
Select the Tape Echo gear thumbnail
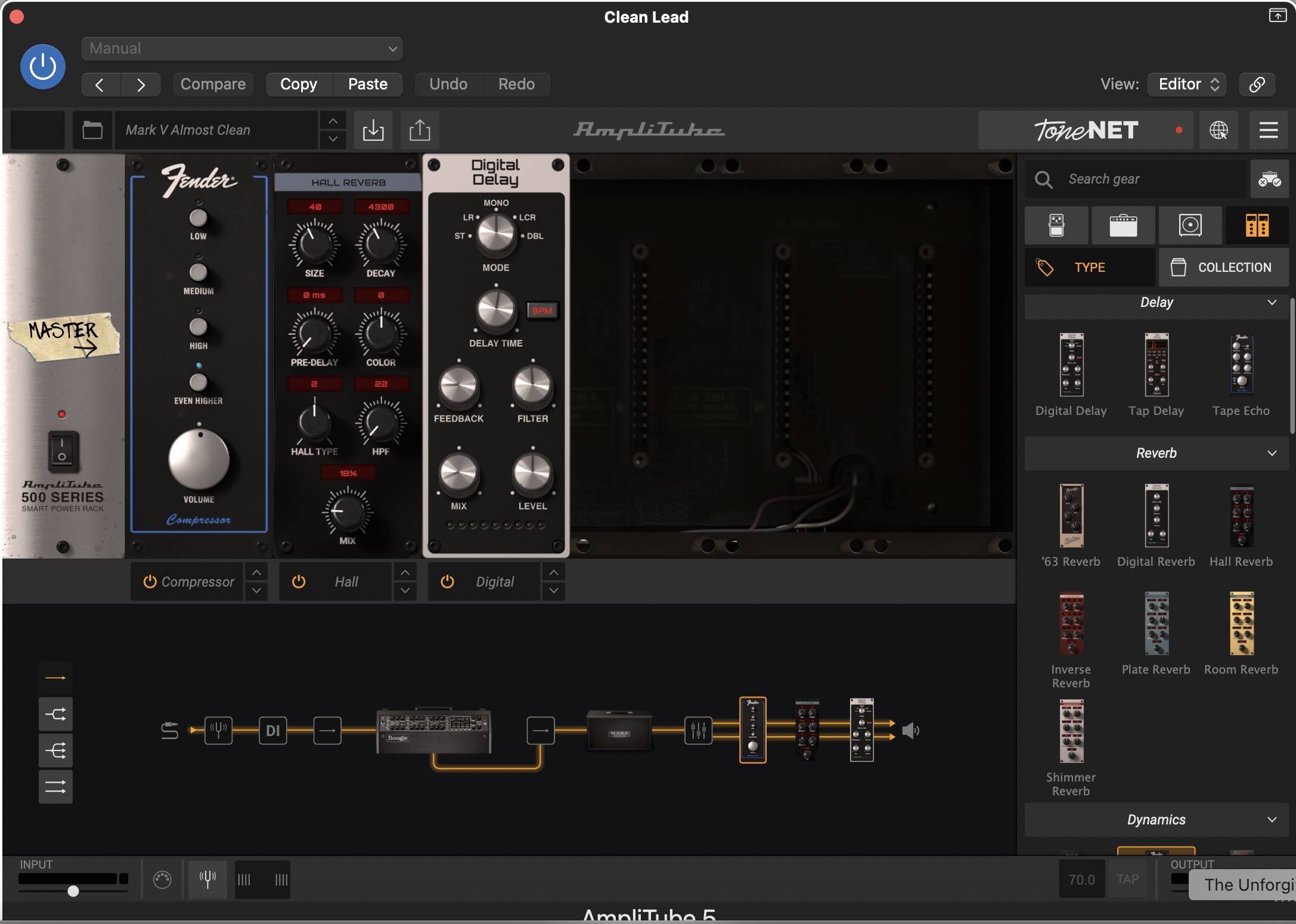[x=1241, y=365]
